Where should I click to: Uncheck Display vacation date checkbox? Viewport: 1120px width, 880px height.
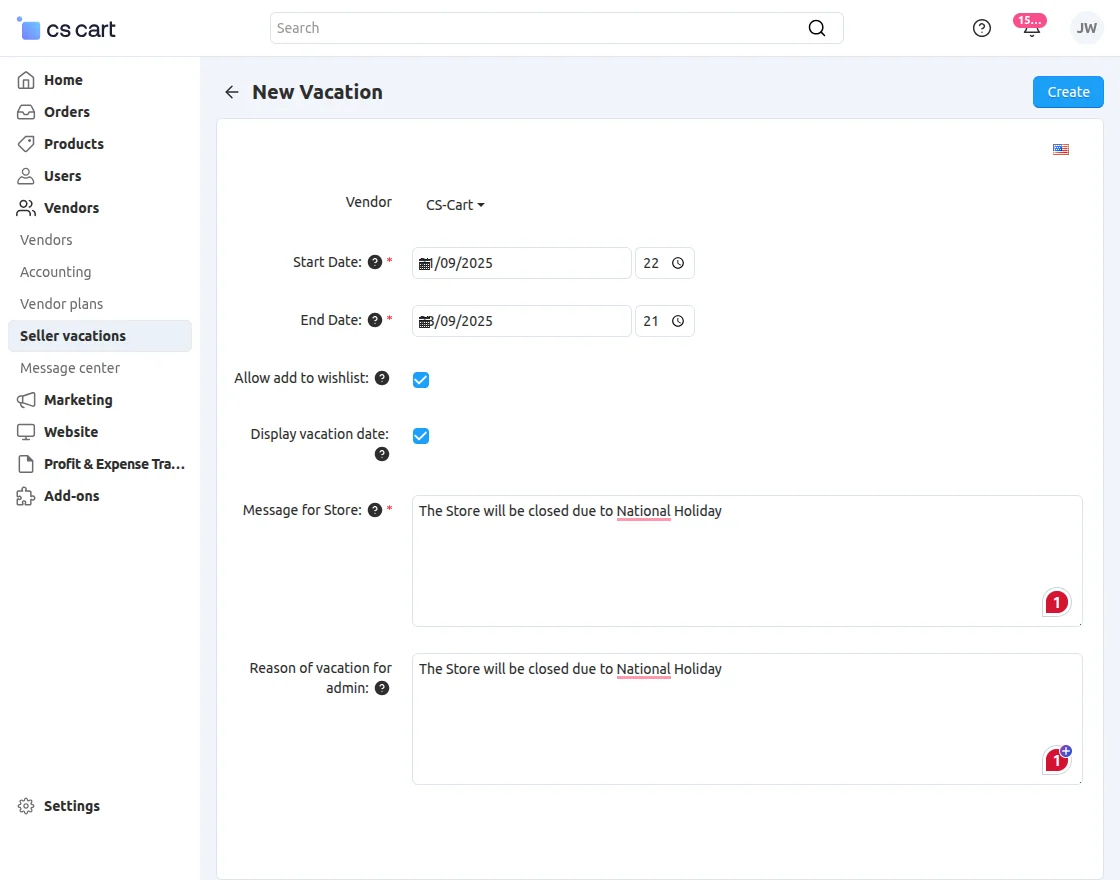(421, 436)
